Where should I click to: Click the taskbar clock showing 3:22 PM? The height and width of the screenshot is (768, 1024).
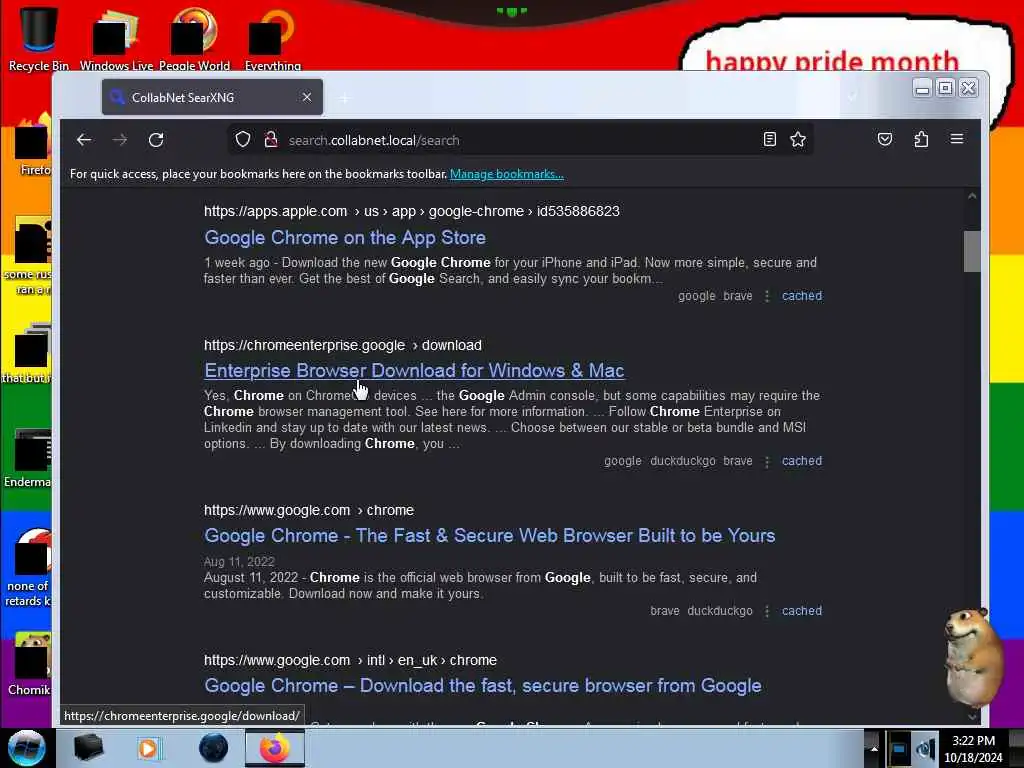pos(973,749)
